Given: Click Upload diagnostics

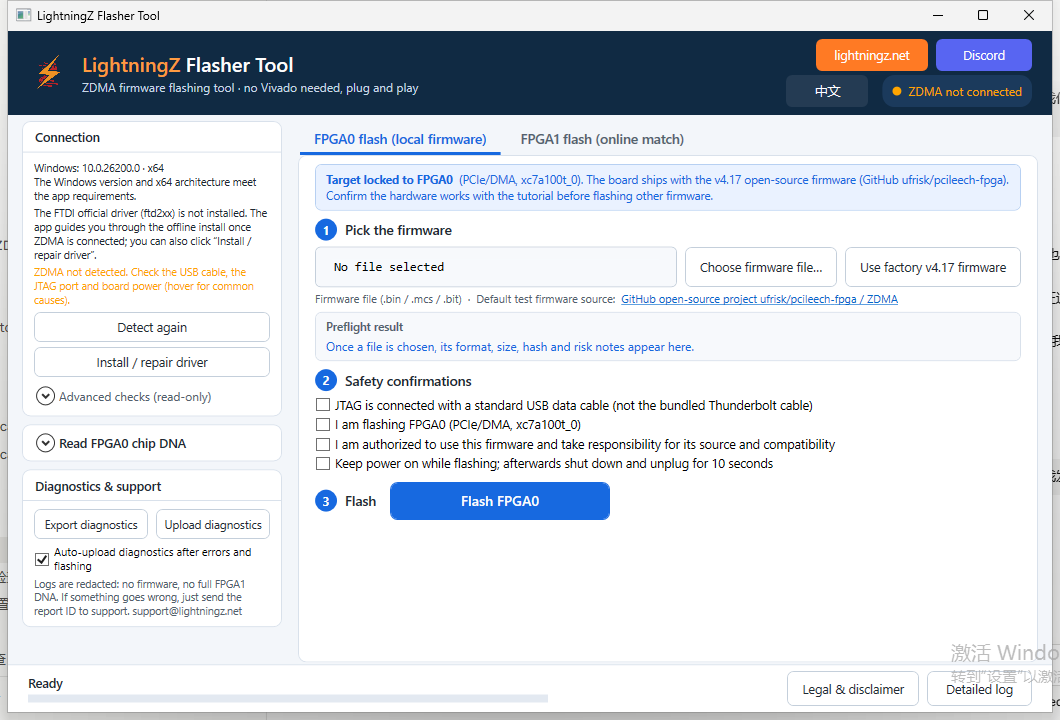Looking at the screenshot, I should (x=213, y=525).
